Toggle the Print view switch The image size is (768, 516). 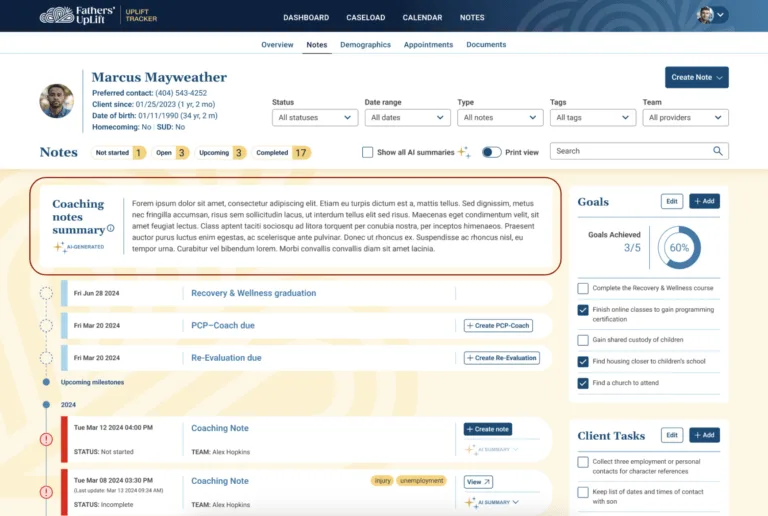491,152
